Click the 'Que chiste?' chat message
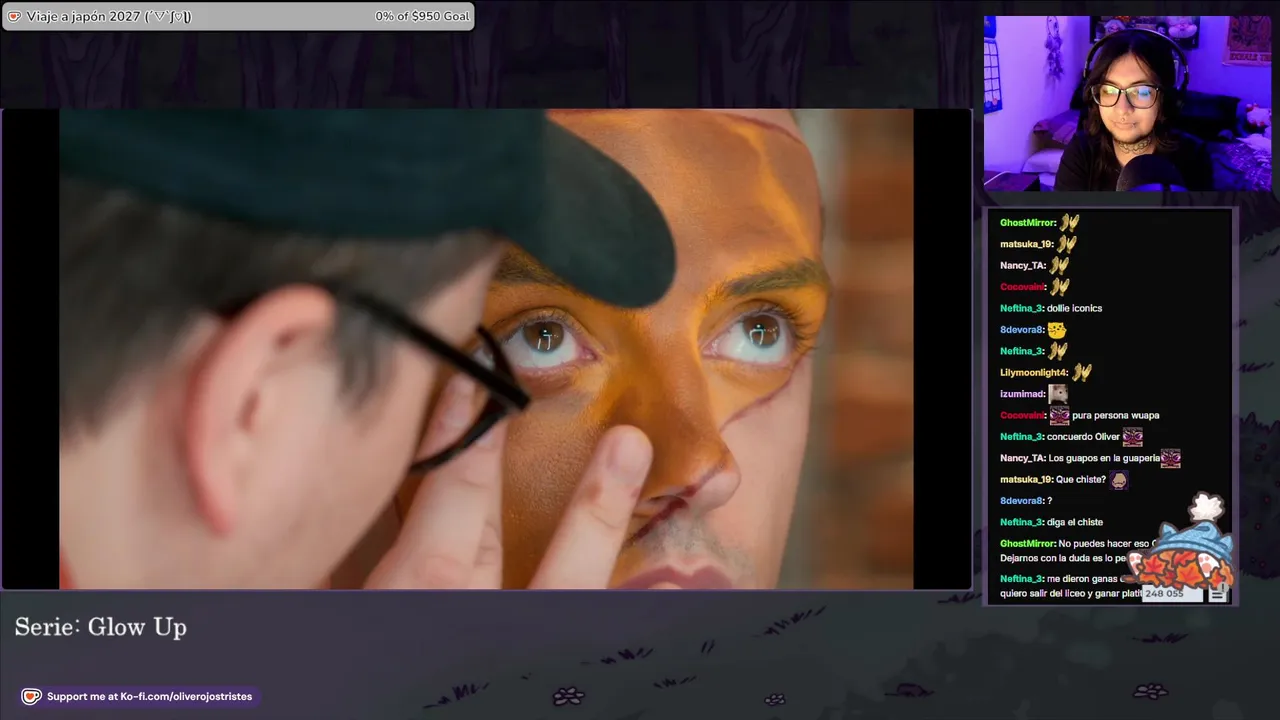This screenshot has height=720, width=1280. (1081, 480)
